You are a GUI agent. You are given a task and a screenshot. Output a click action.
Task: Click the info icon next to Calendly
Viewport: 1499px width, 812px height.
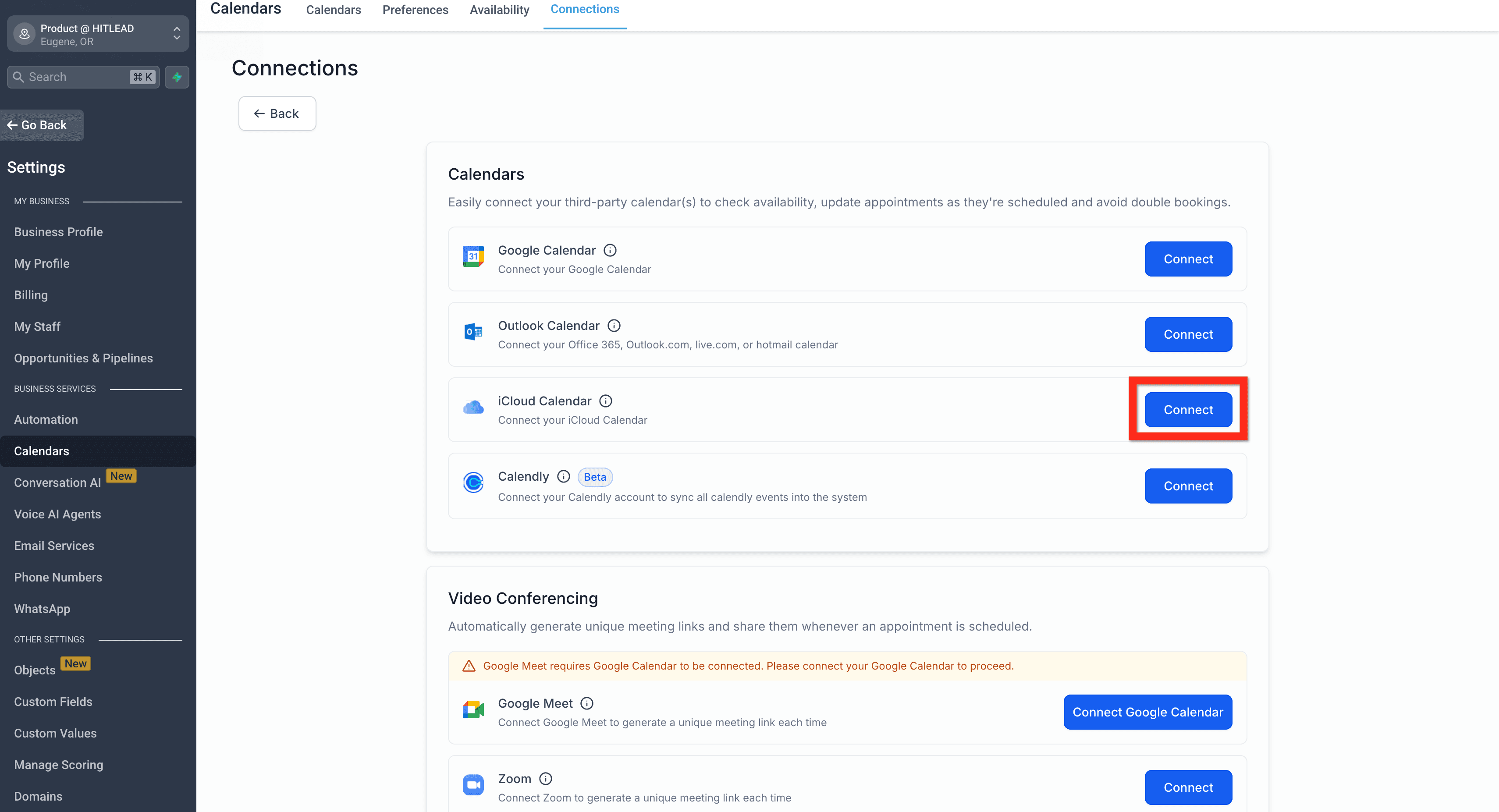pos(563,476)
